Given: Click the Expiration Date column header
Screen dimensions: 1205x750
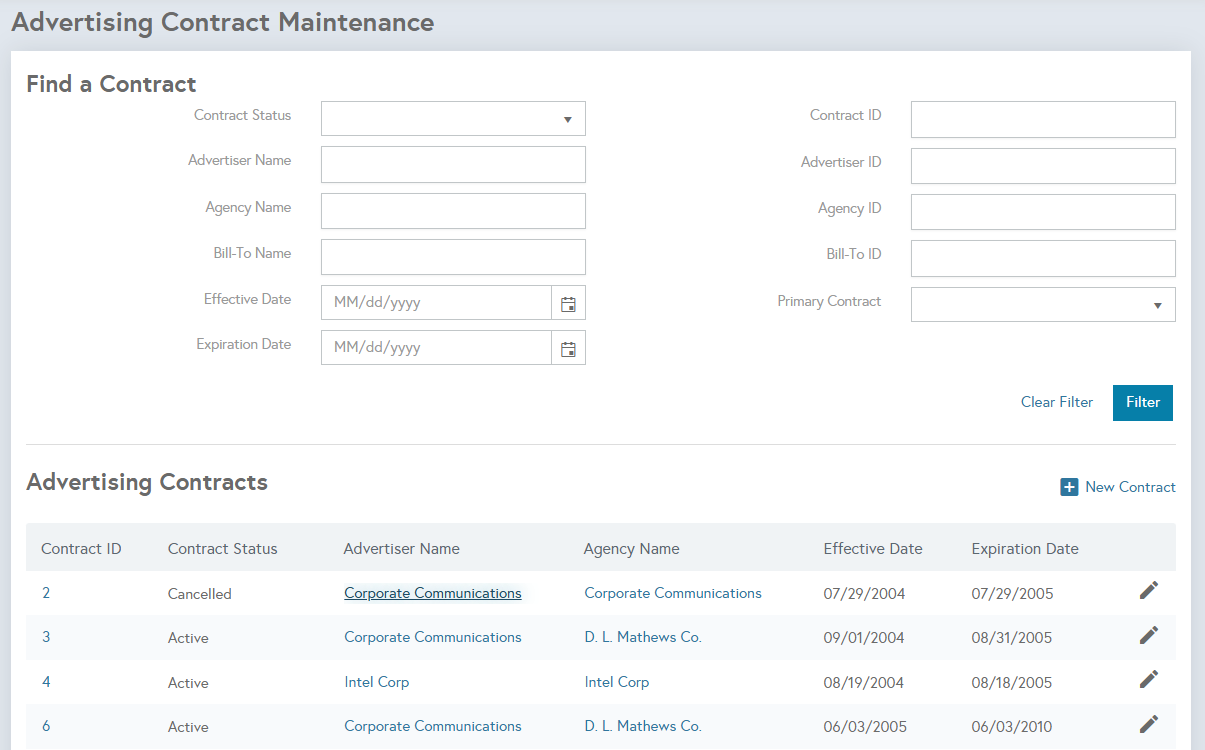Looking at the screenshot, I should coord(1025,548).
